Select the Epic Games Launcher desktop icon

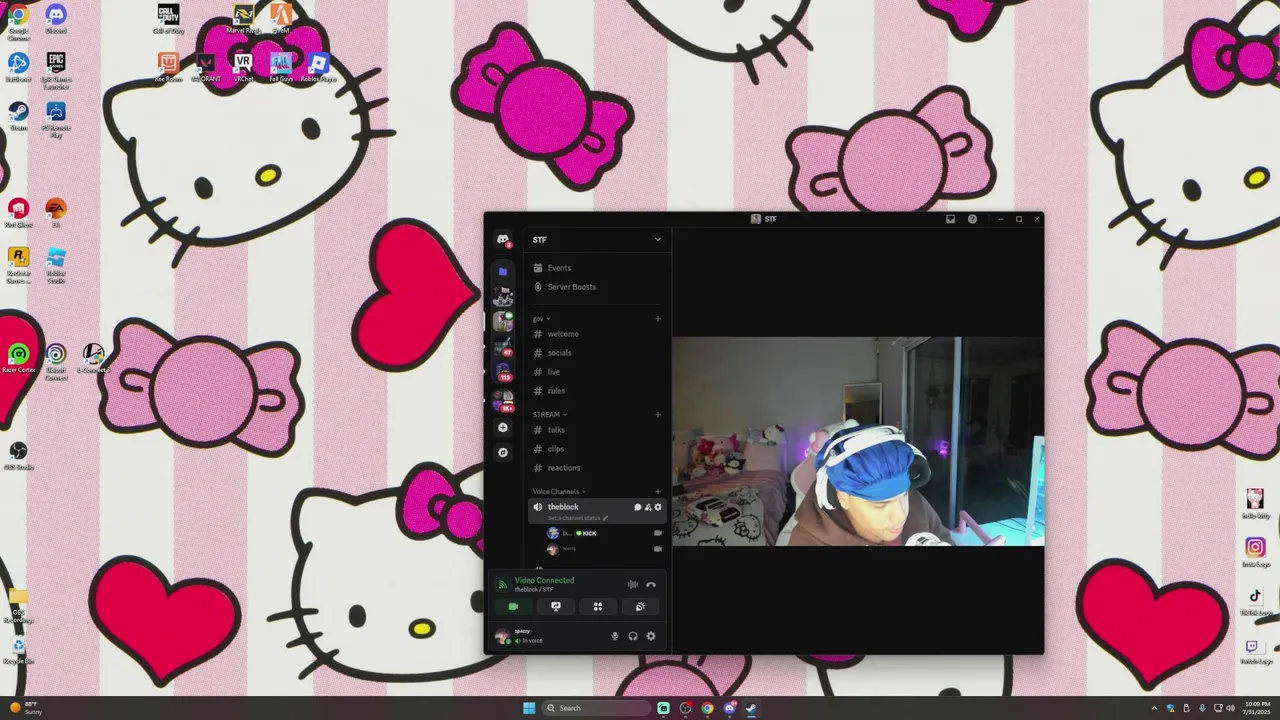[x=56, y=72]
